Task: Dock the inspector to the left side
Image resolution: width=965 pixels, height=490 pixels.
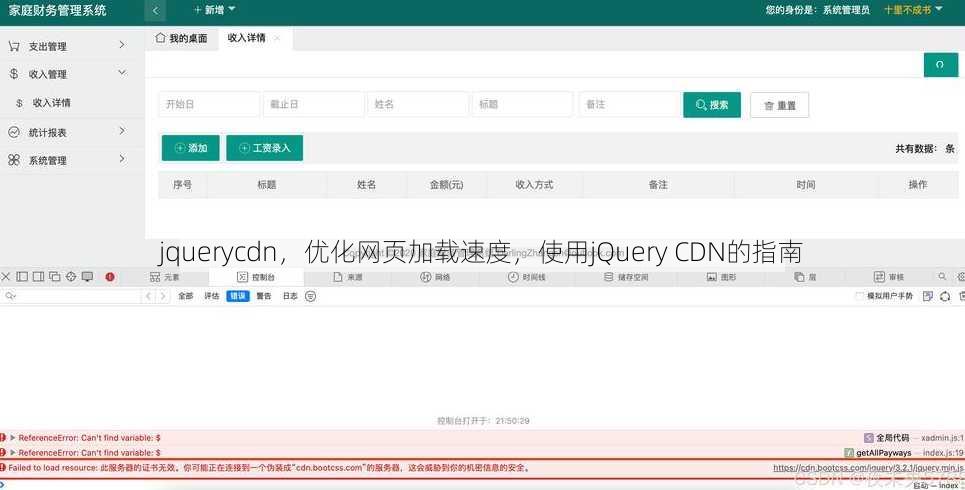Action: pyautogui.click(x=22, y=277)
